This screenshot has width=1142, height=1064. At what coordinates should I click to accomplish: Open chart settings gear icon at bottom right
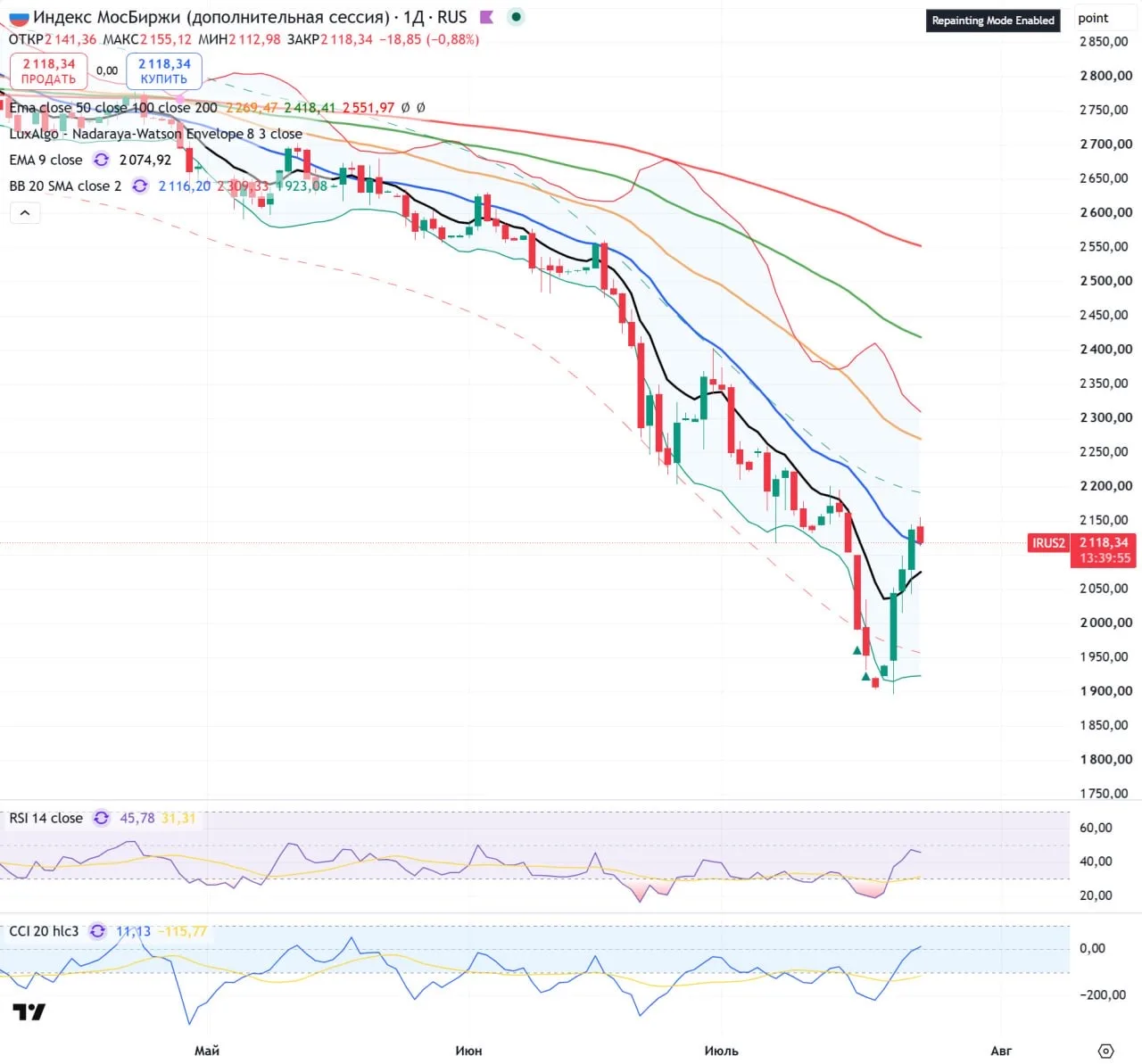(1106, 1051)
